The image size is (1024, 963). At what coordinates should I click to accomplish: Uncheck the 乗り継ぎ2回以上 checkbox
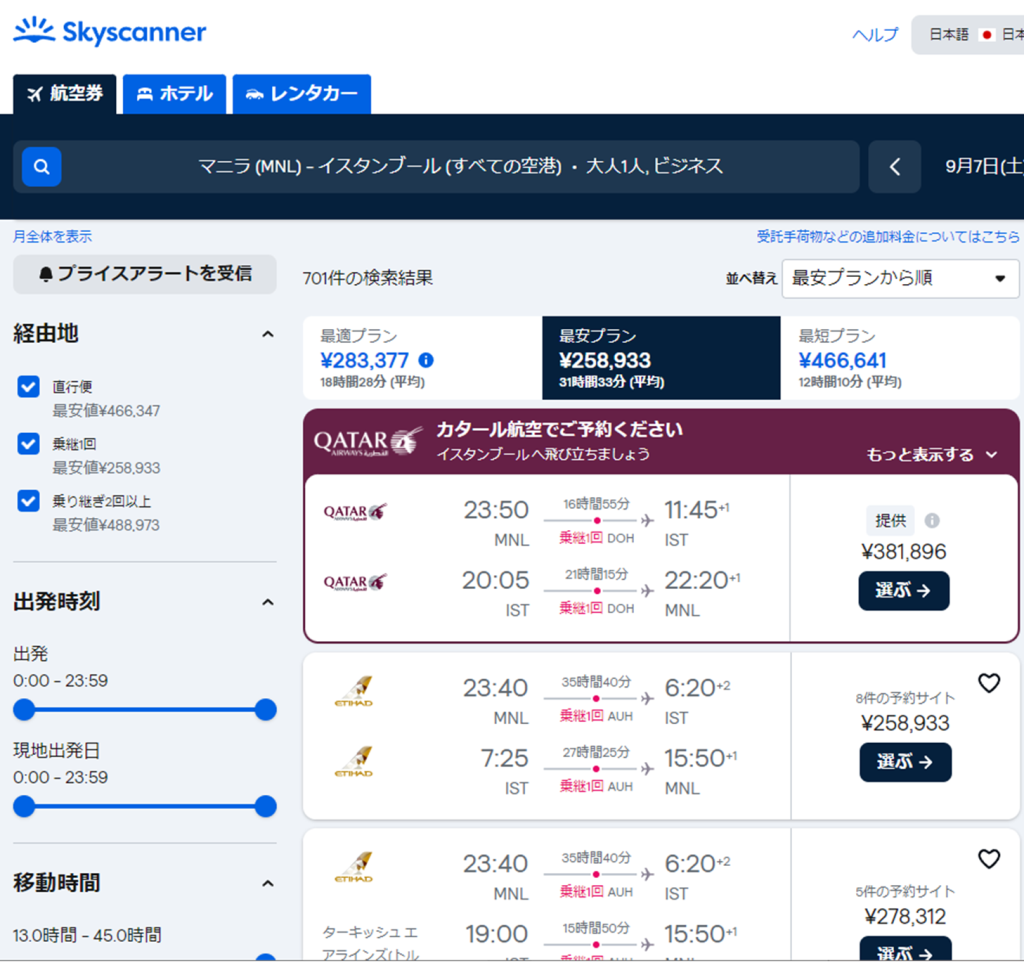(28, 501)
